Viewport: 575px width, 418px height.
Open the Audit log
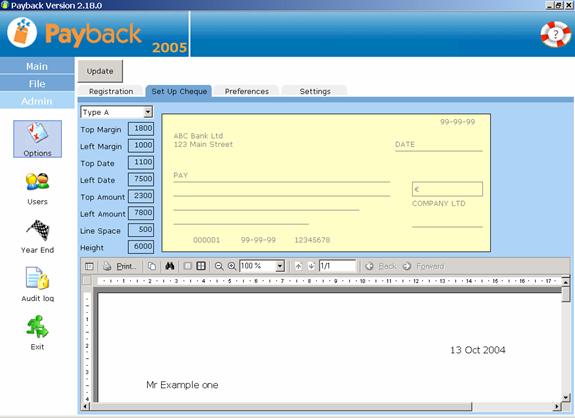[x=37, y=284]
